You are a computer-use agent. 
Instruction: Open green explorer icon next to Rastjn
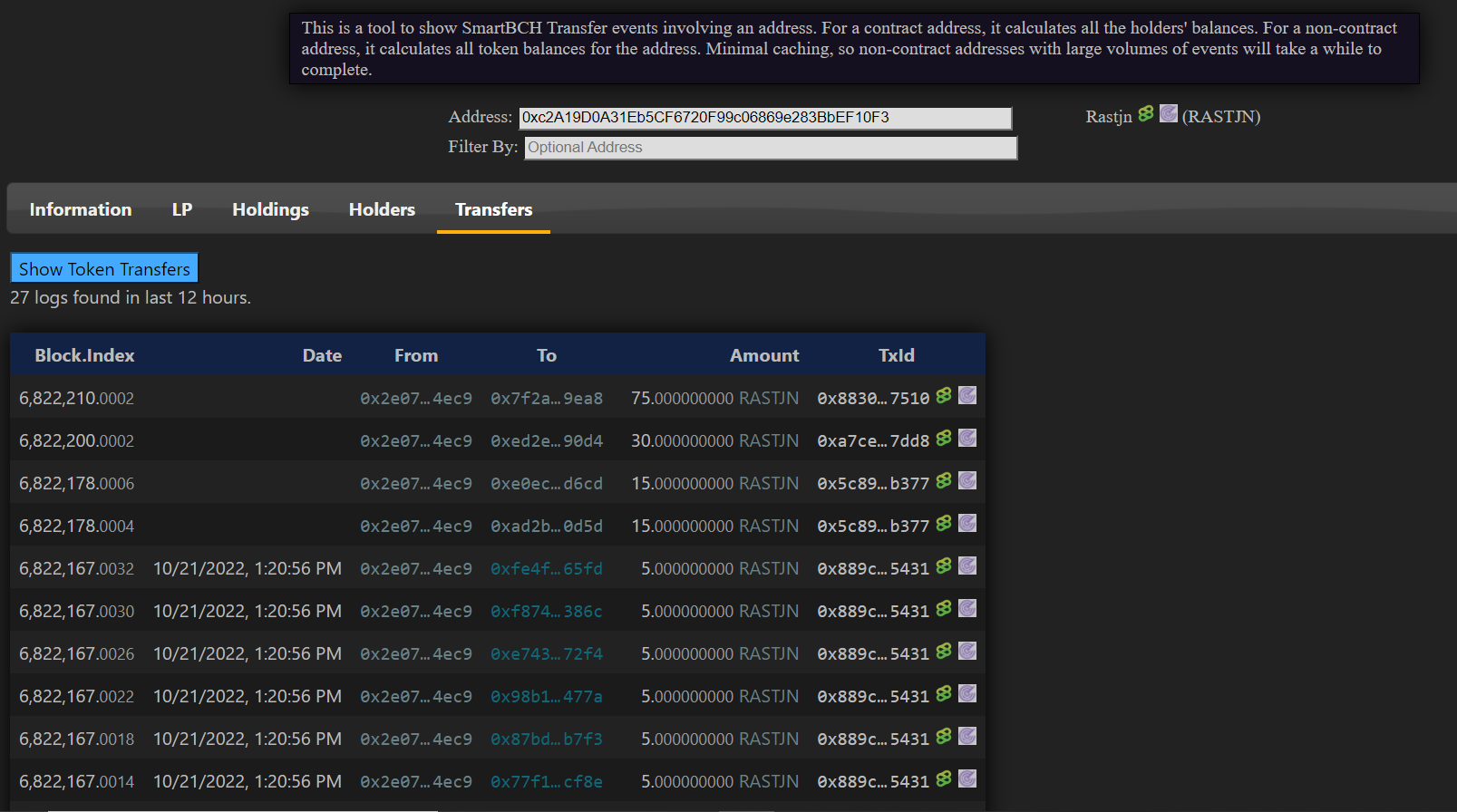pos(1146,113)
